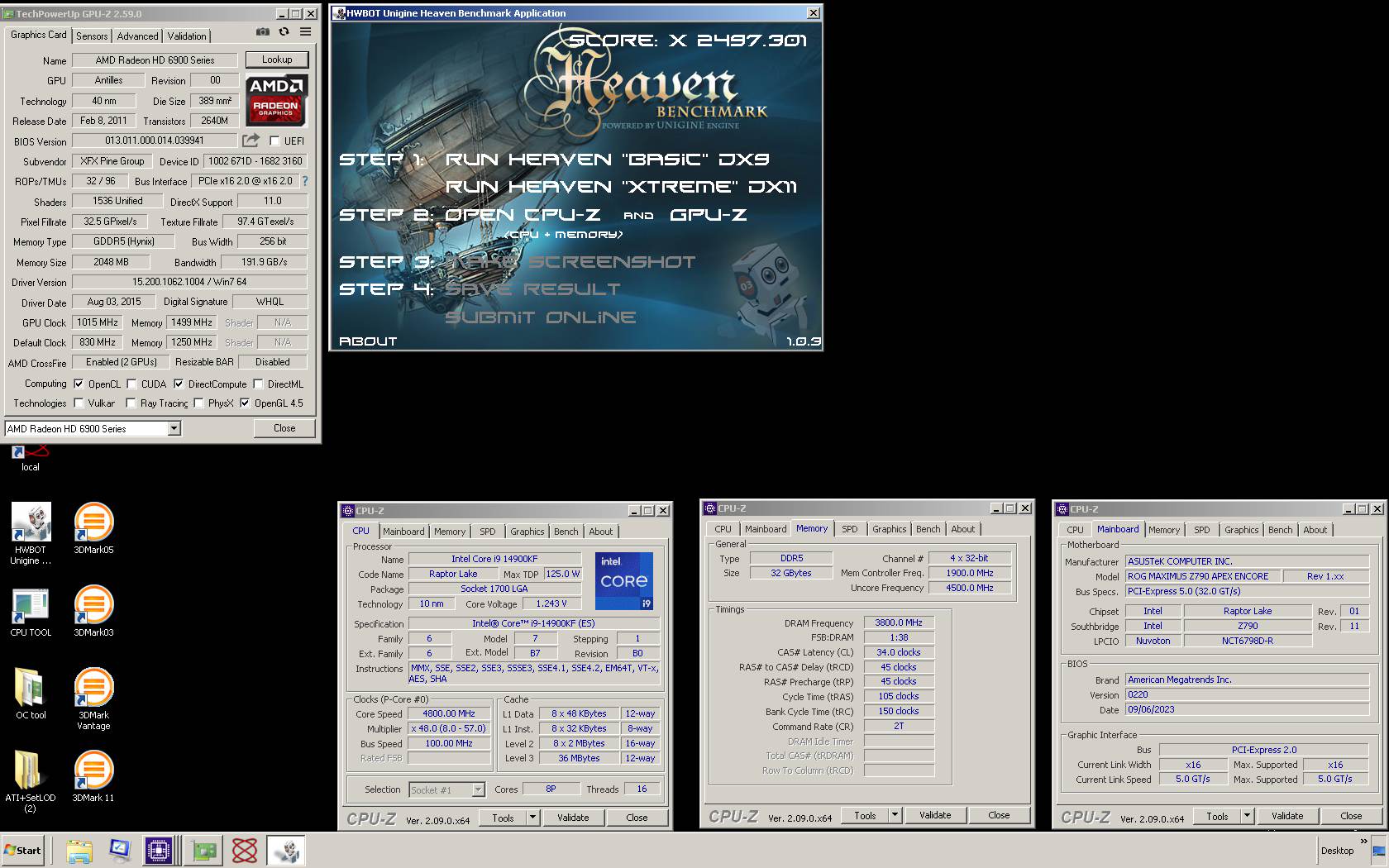
Task: Click the Windows Start button
Action: tap(23, 850)
